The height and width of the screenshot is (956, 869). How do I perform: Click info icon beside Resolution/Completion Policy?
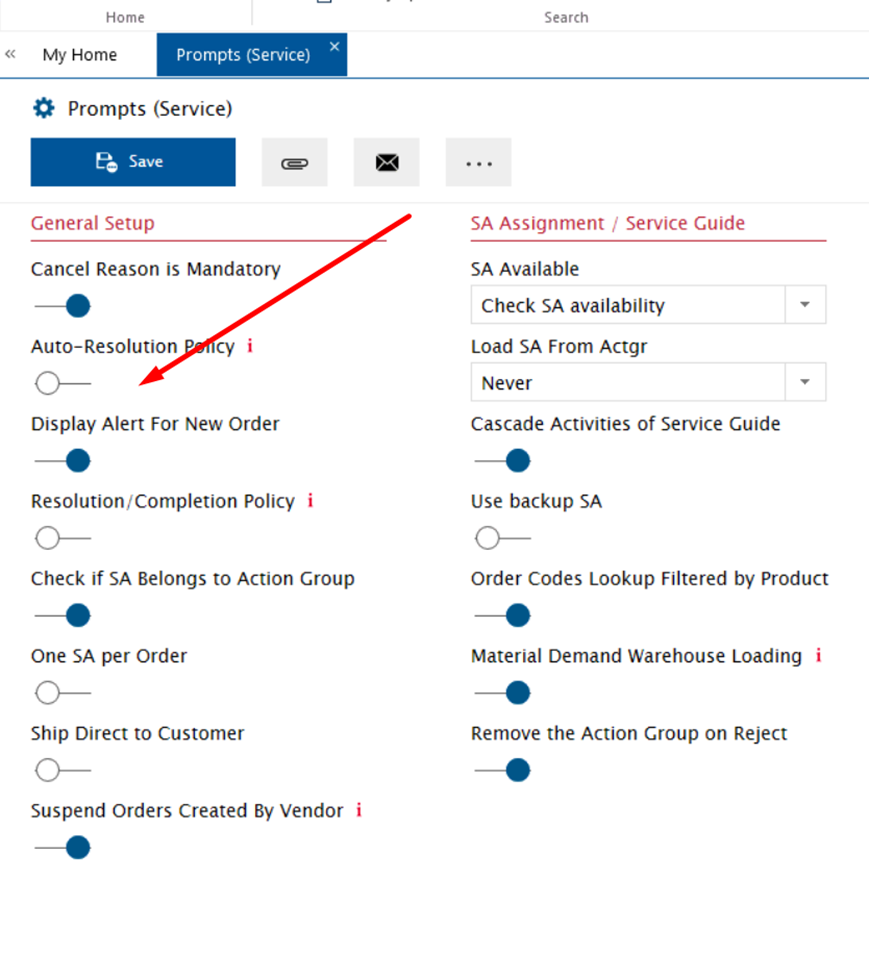pyautogui.click(x=310, y=501)
